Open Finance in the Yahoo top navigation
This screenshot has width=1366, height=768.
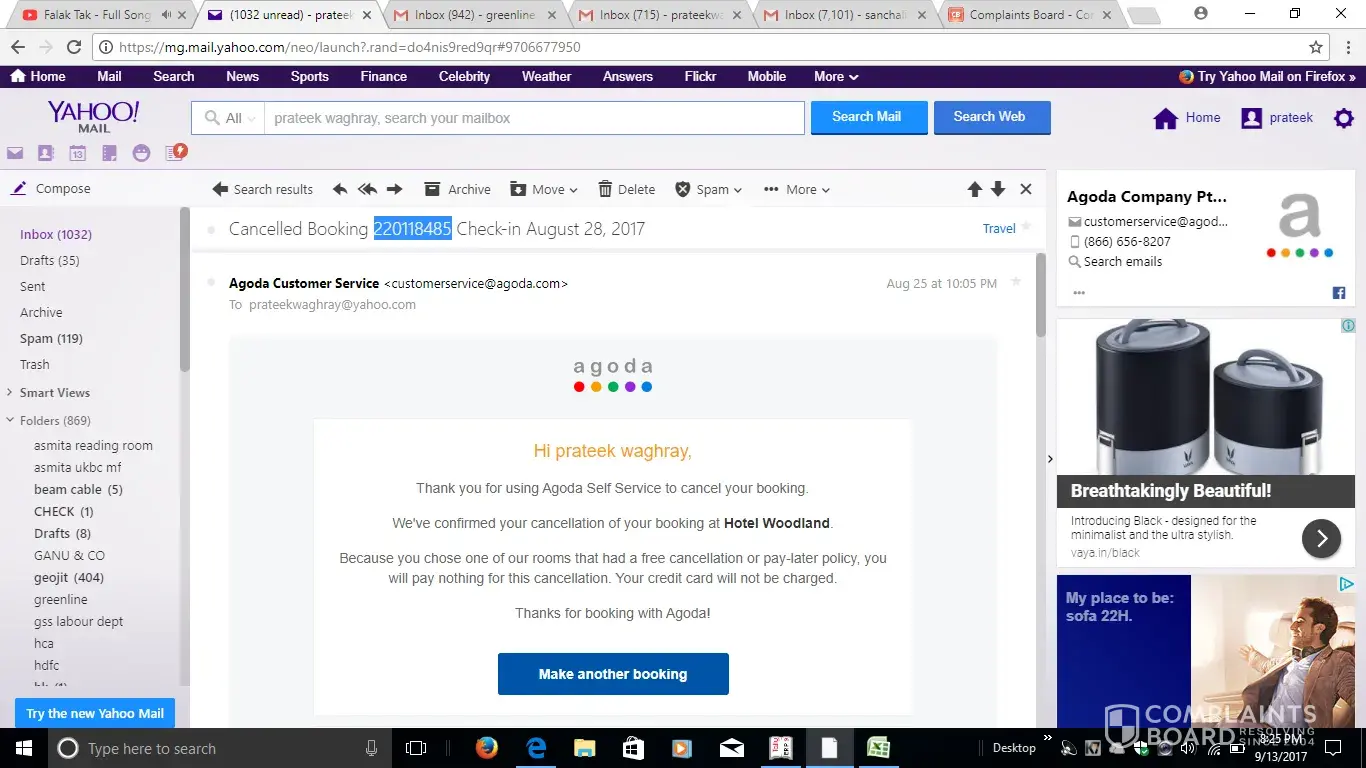(x=384, y=76)
